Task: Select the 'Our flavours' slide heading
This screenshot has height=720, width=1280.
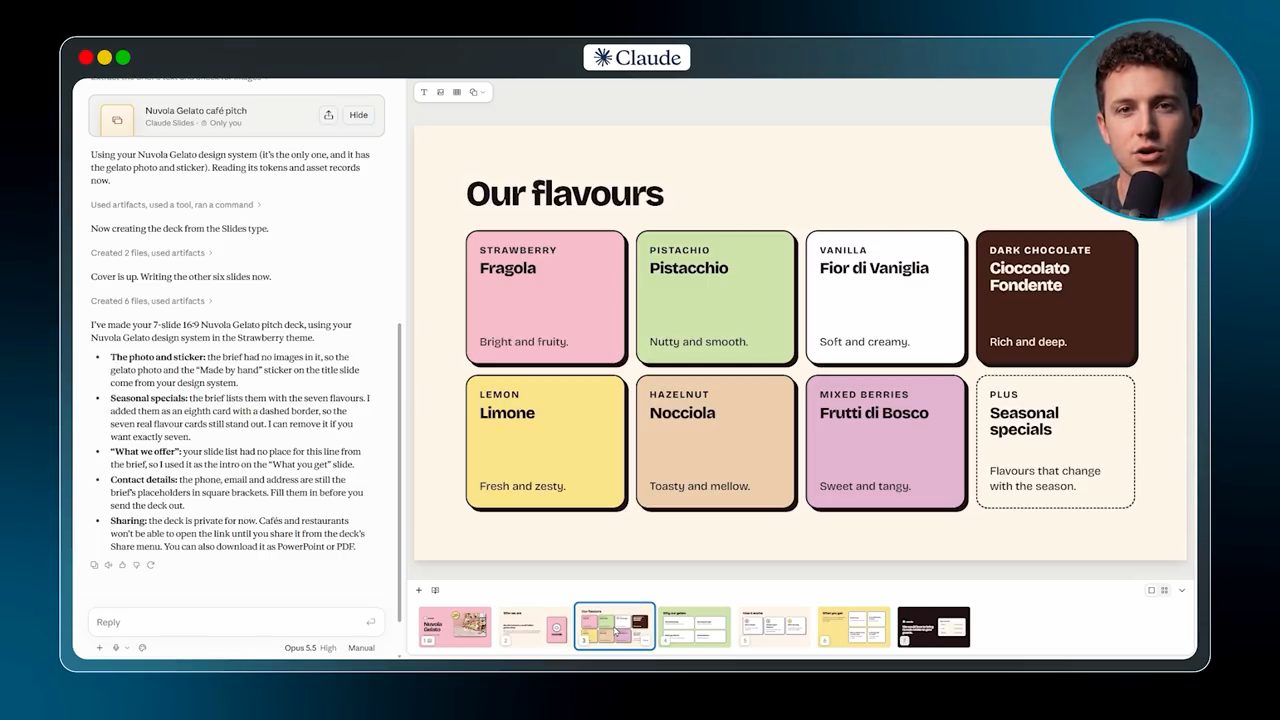Action: tap(565, 193)
